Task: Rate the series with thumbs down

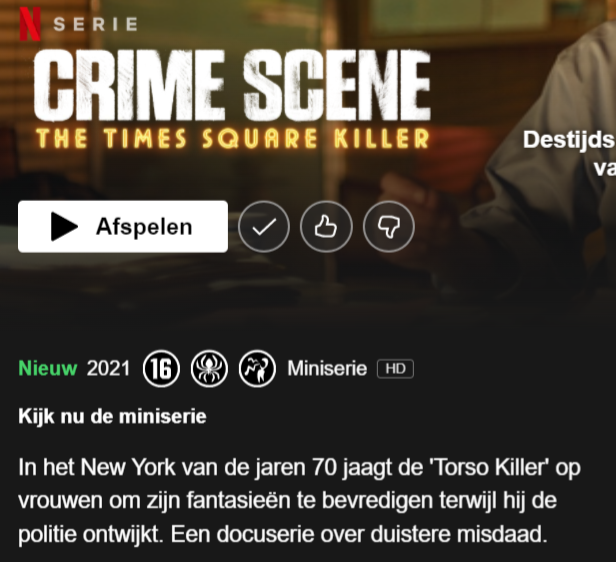Action: click(389, 227)
